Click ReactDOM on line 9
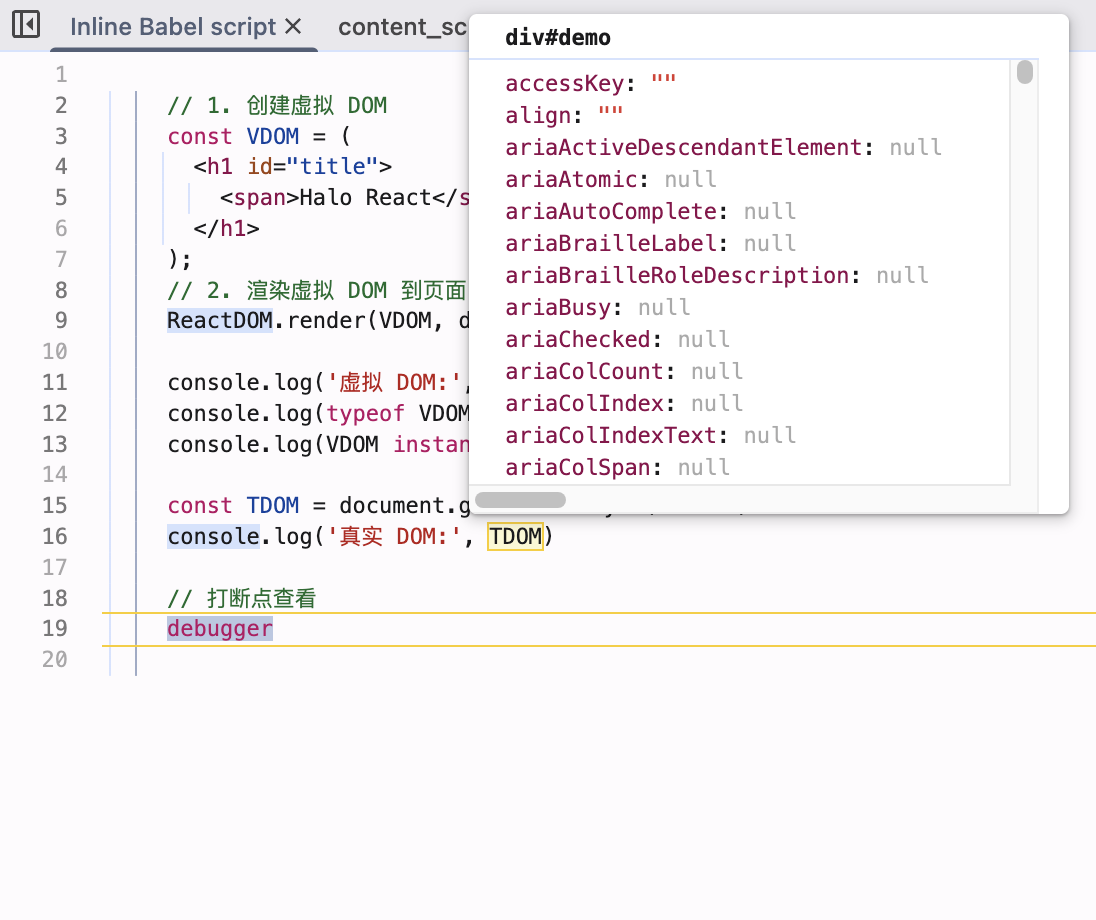 pyautogui.click(x=219, y=321)
